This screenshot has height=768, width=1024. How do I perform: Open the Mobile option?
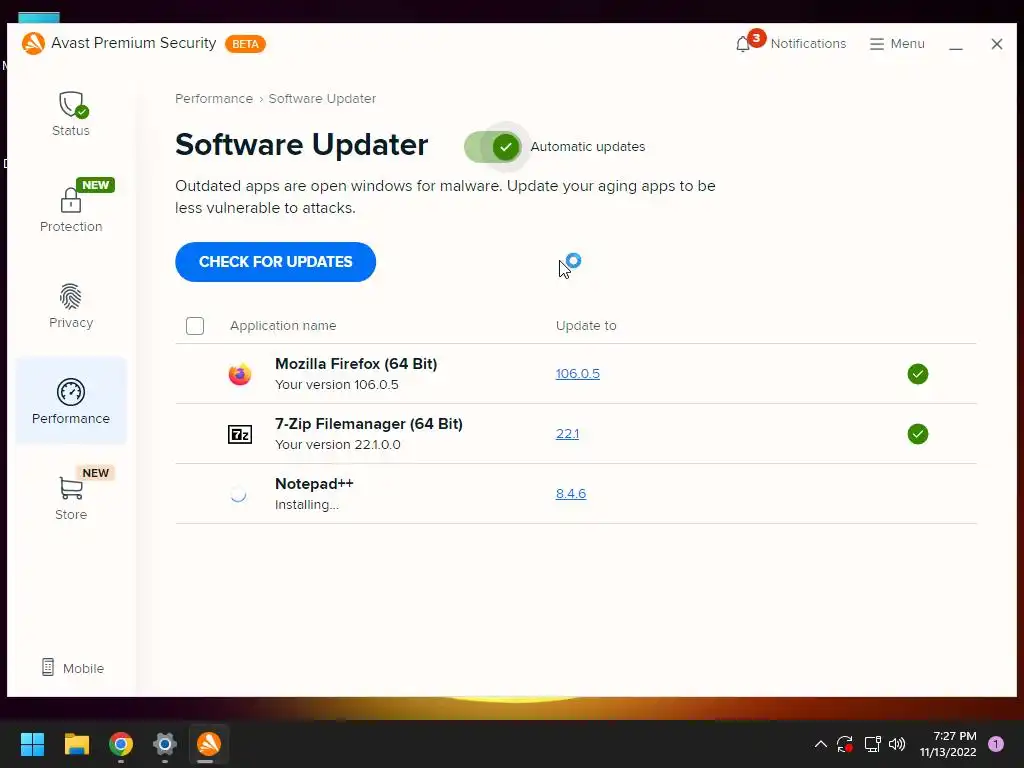coord(72,667)
